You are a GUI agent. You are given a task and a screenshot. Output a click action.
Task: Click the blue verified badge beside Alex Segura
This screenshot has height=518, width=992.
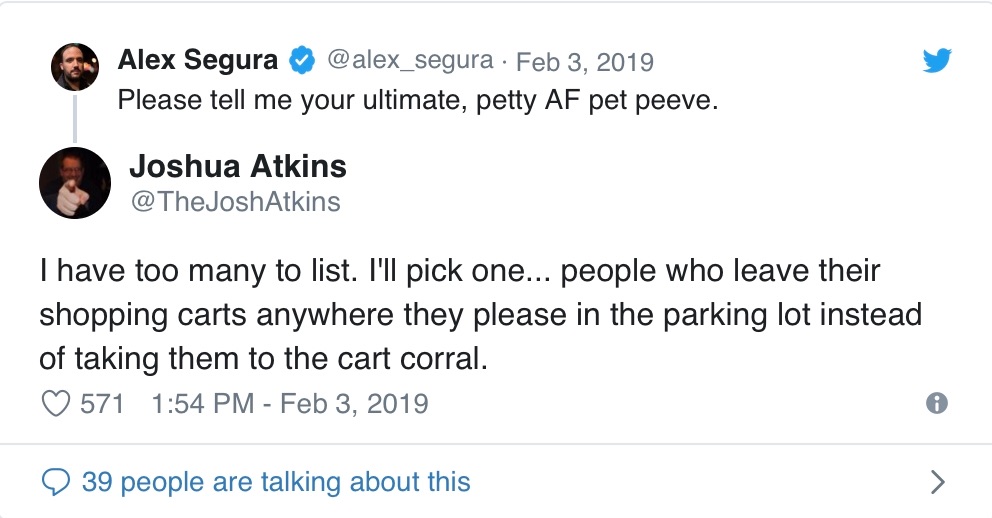point(301,61)
